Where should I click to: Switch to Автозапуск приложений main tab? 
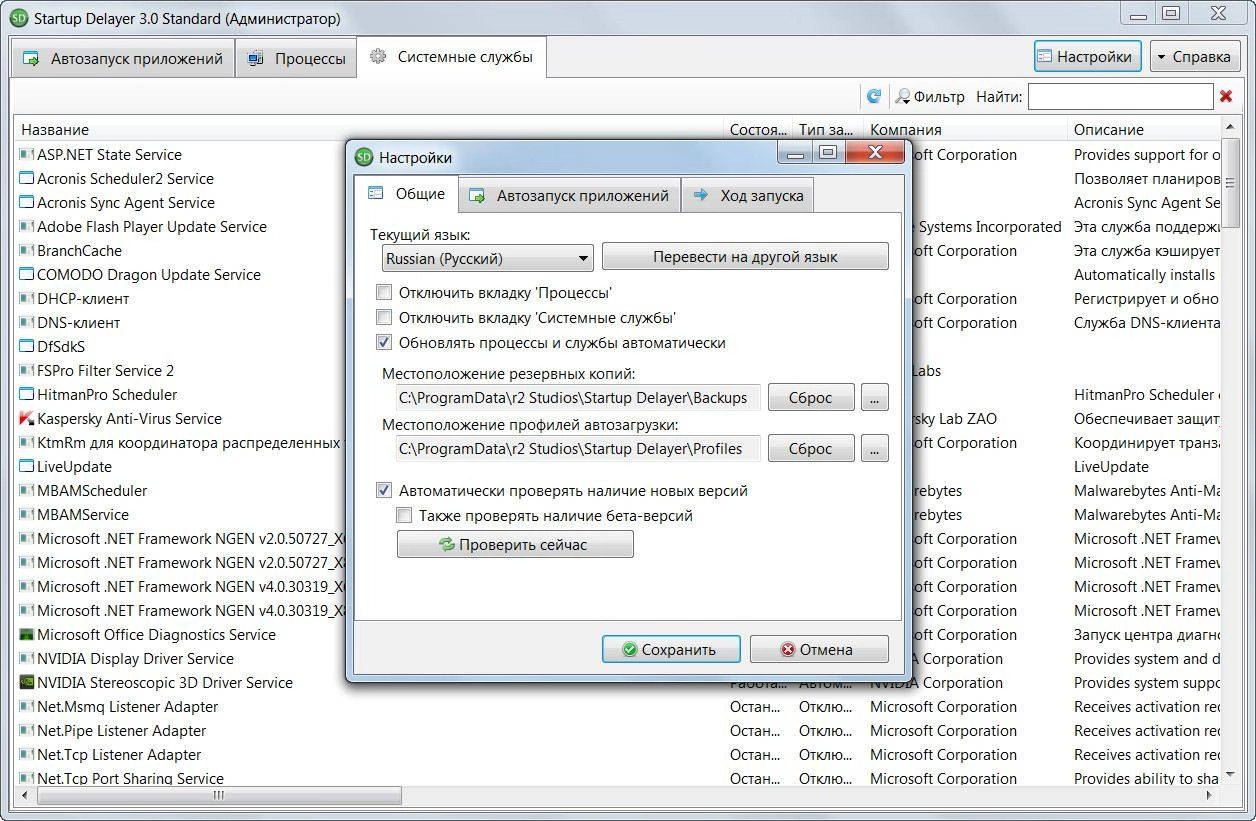[x=124, y=58]
